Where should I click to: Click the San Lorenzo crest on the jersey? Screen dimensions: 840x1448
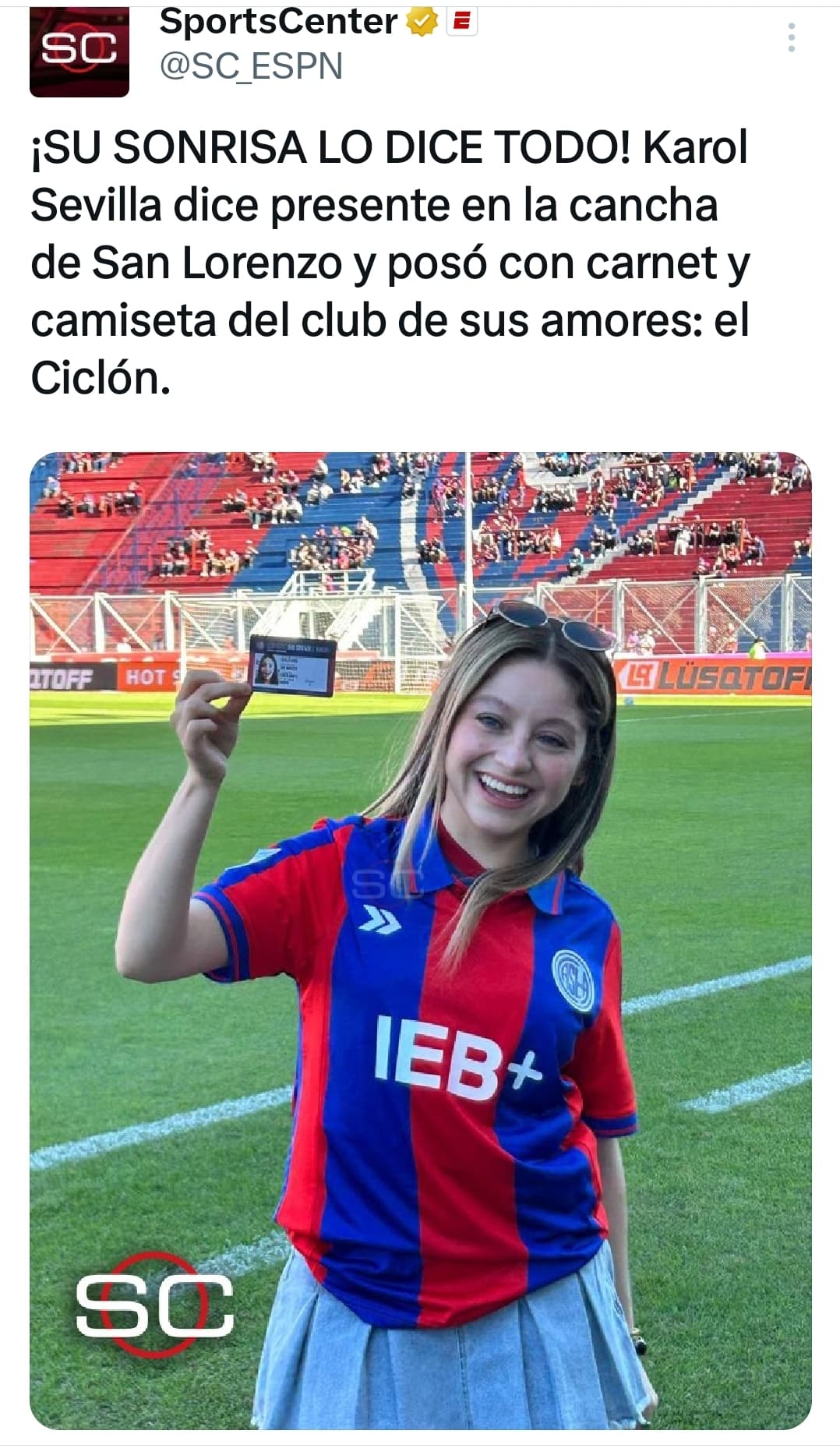[x=573, y=980]
